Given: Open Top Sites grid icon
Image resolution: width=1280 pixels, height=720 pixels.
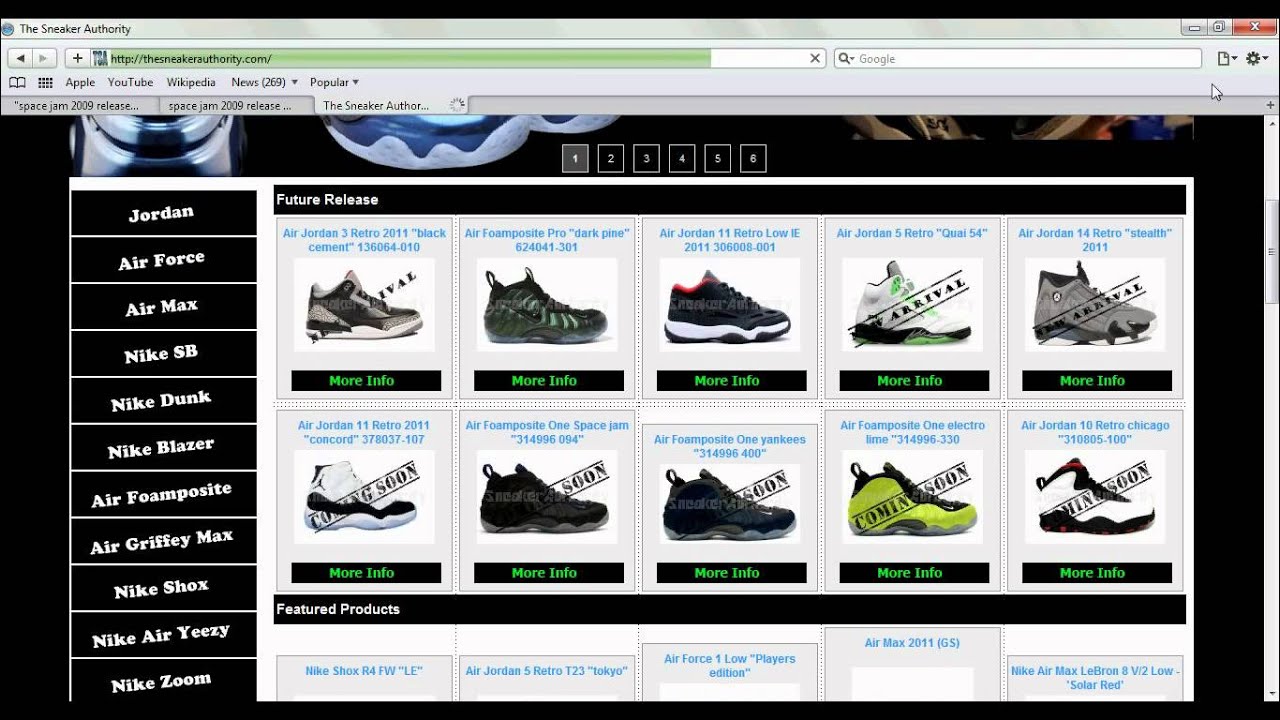Looking at the screenshot, I should (45, 82).
